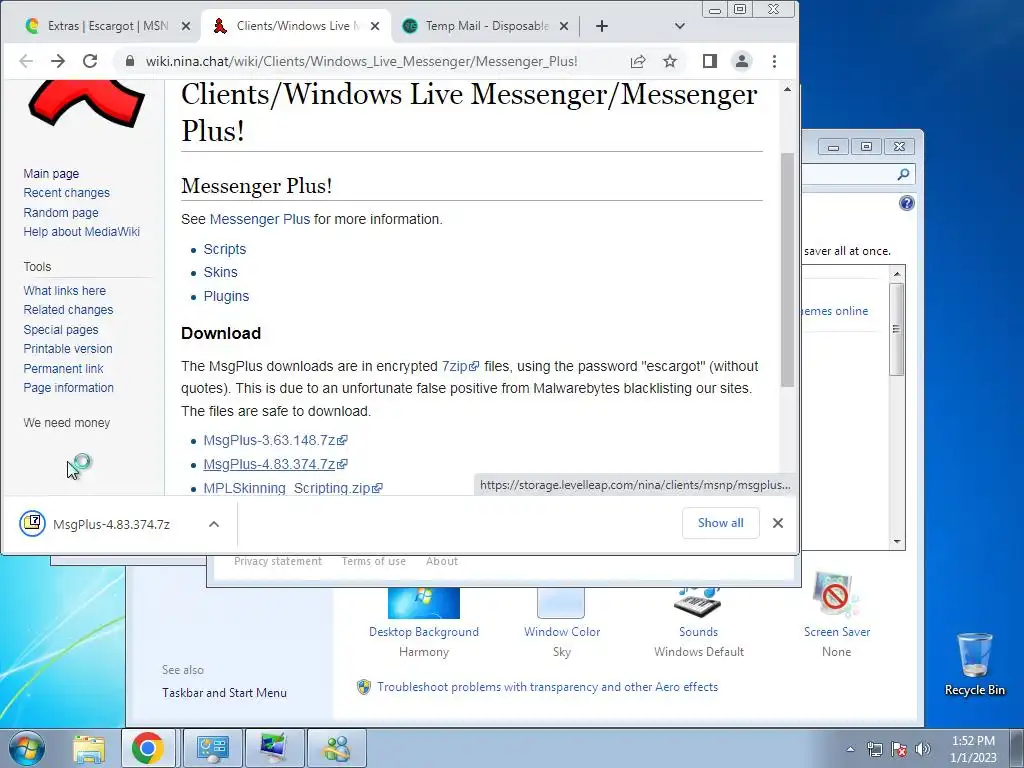Click themes list scrollbar up arrow
This screenshot has height=768, width=1024.
897,274
